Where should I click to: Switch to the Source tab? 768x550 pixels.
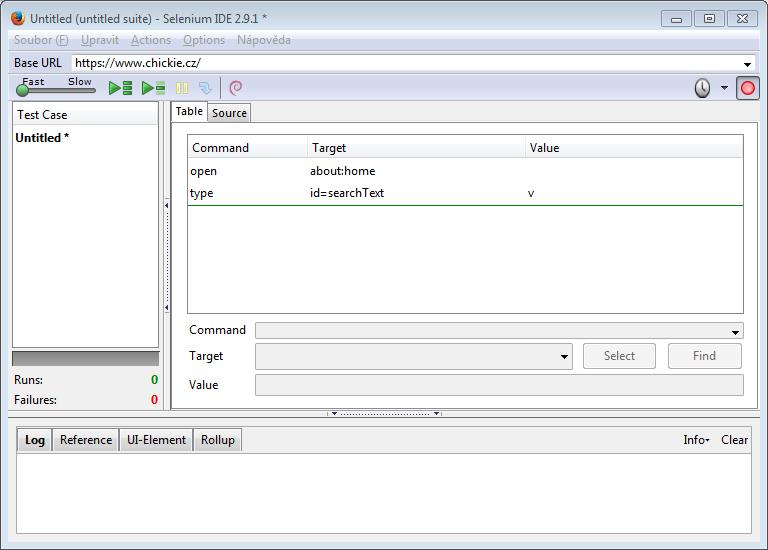(x=229, y=113)
